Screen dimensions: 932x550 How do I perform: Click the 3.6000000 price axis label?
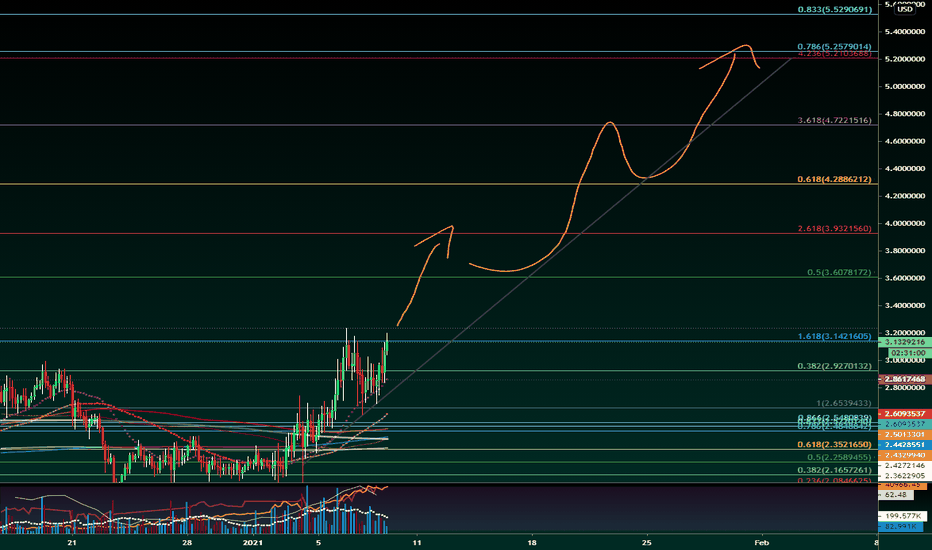click(x=905, y=278)
